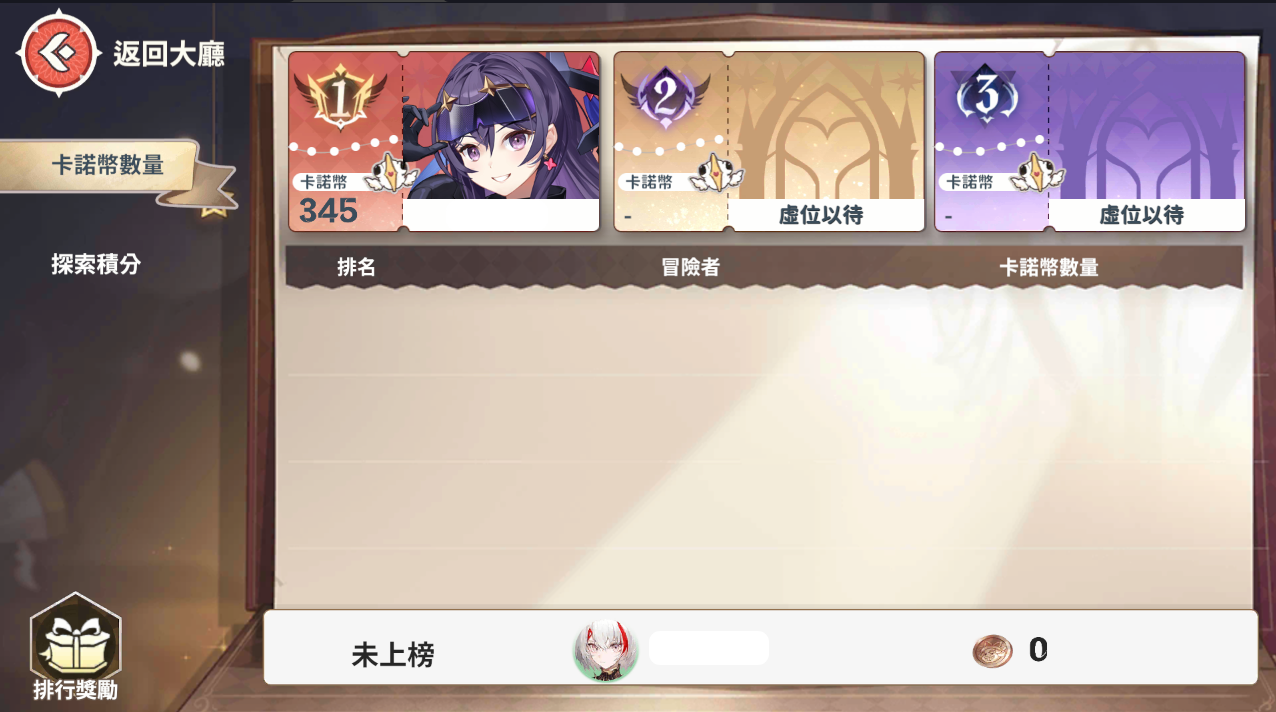
Task: Click the bronze Kano coin icon
Action: 992,652
